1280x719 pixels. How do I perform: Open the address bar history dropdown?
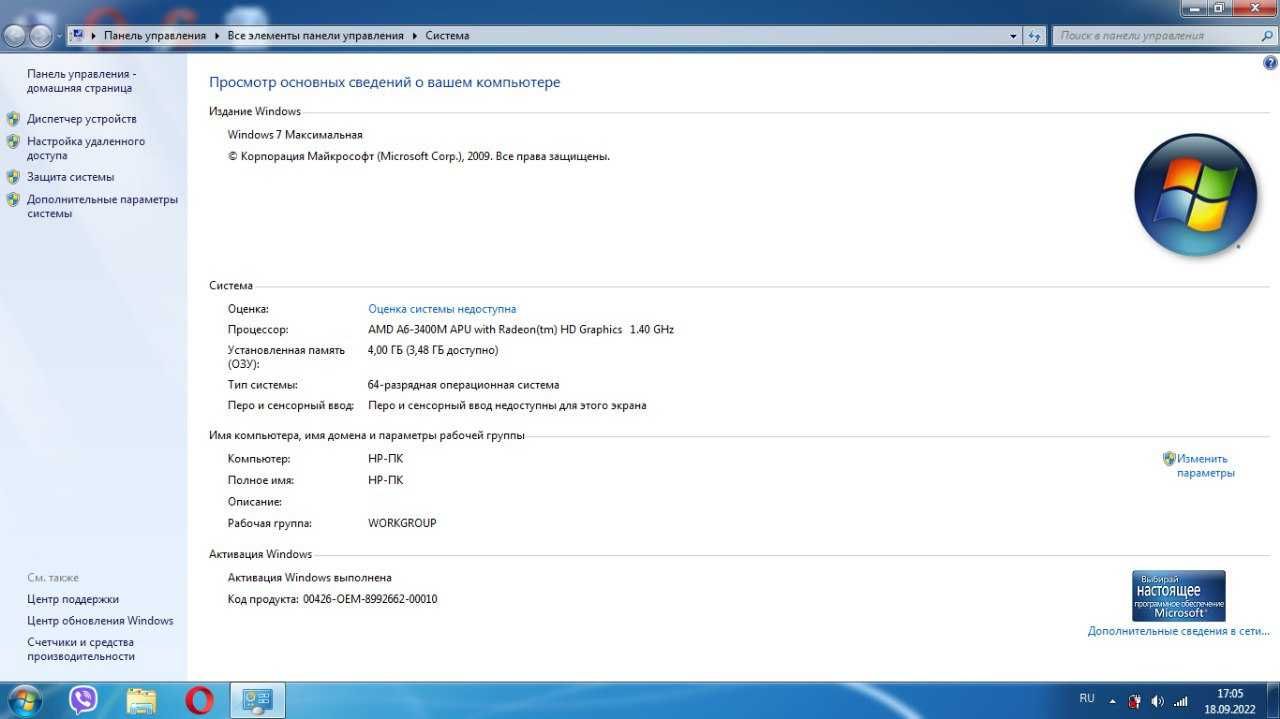coord(1014,36)
